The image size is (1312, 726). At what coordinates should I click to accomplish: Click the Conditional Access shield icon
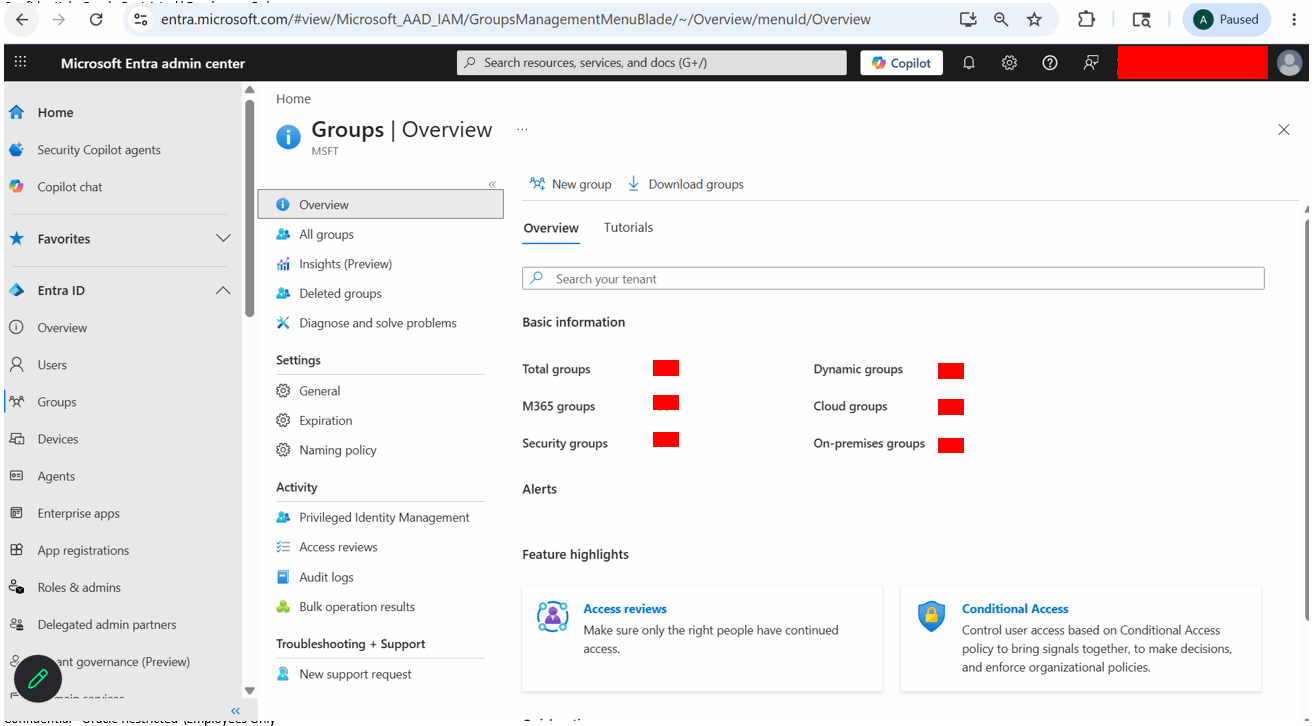click(x=931, y=616)
